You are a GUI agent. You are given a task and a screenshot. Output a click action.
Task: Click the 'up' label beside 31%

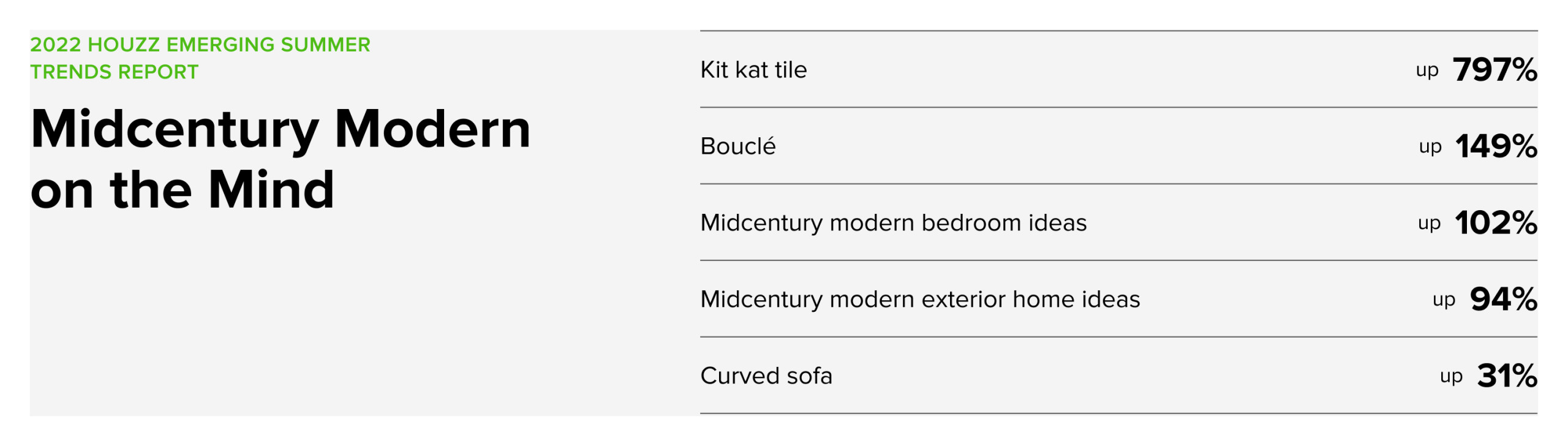coord(1451,377)
